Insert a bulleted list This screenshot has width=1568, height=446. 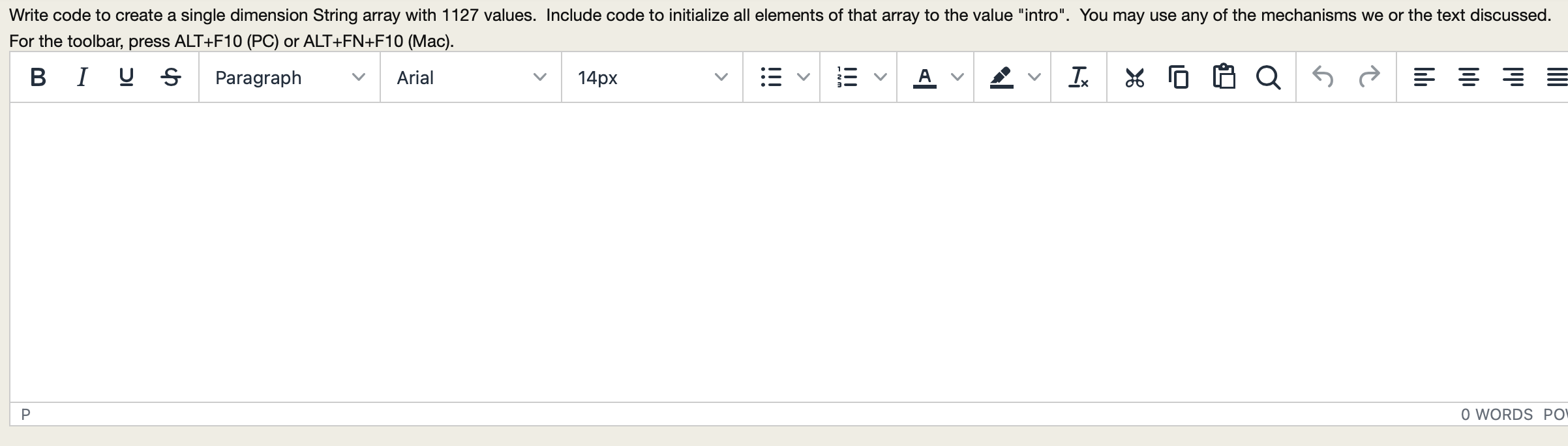[771, 78]
